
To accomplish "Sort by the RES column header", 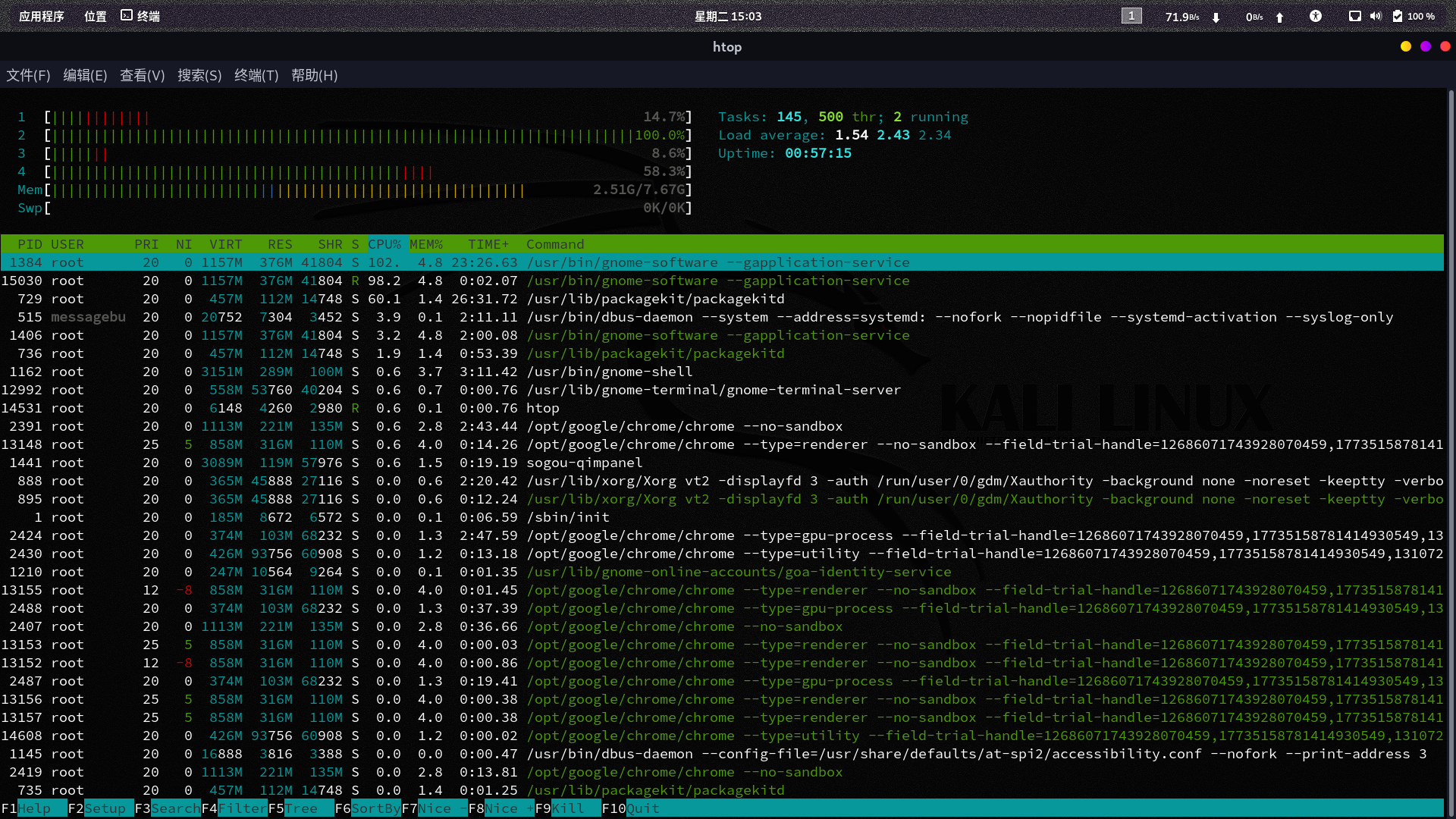I will 280,244.
